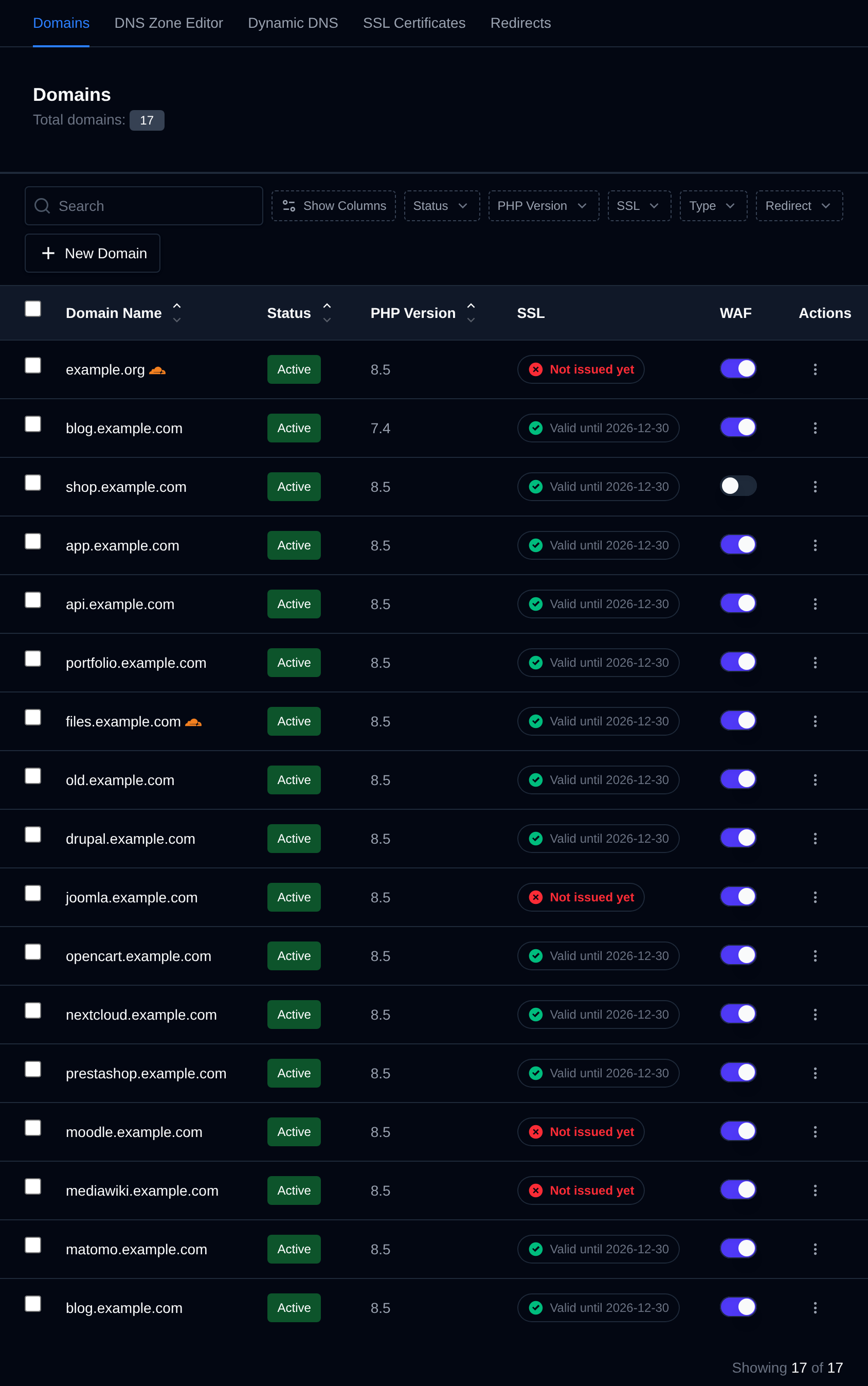Viewport: 868px width, 1386px height.
Task: Open actions menu for files.example.com
Action: [815, 721]
